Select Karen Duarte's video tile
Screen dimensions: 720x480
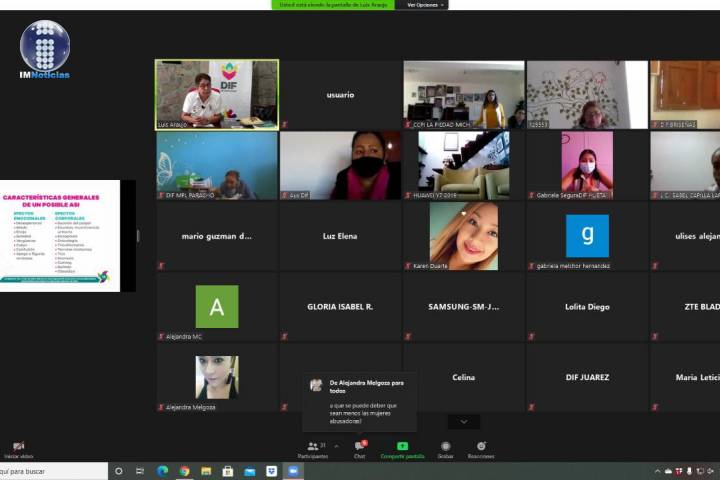point(463,236)
